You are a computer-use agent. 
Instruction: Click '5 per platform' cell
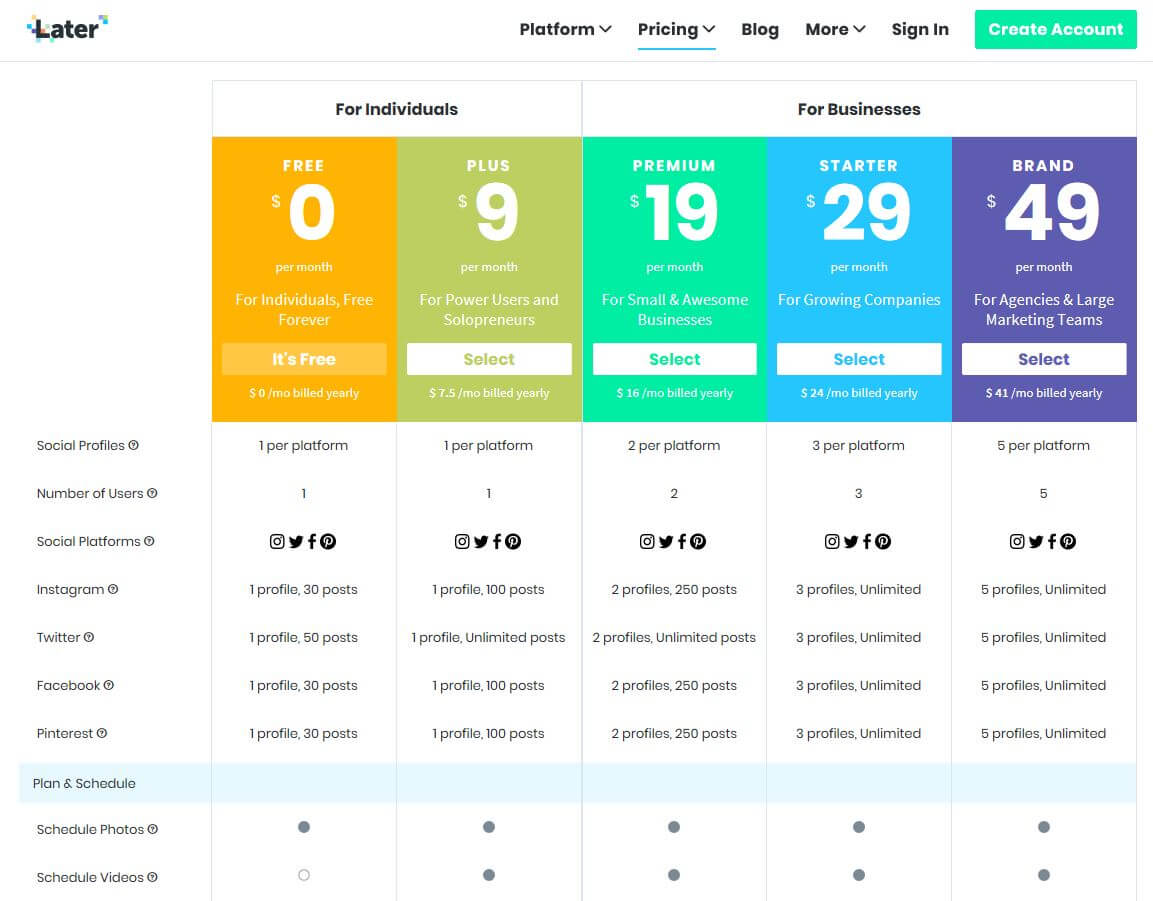(1043, 446)
